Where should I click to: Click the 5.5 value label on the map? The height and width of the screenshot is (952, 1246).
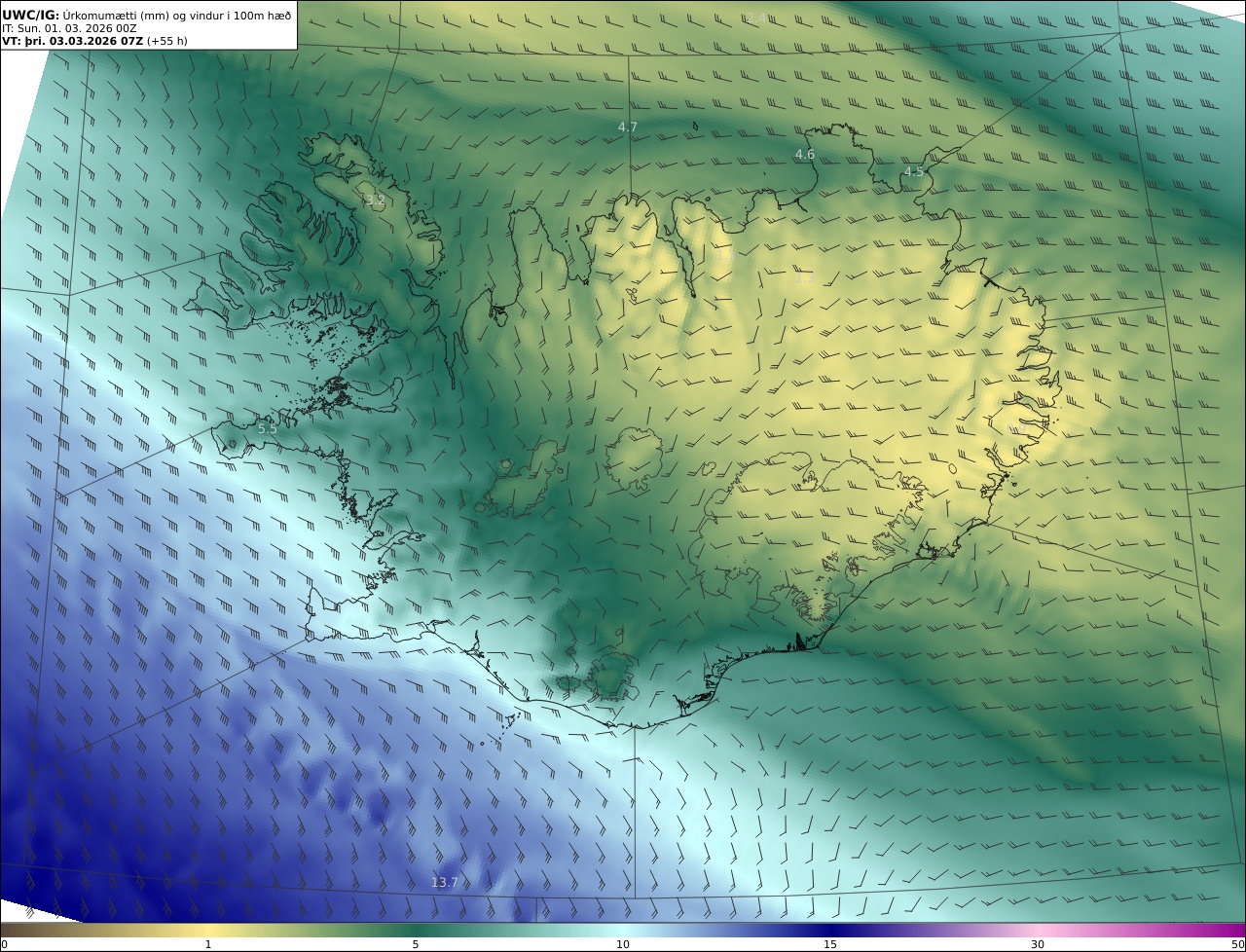click(x=268, y=428)
